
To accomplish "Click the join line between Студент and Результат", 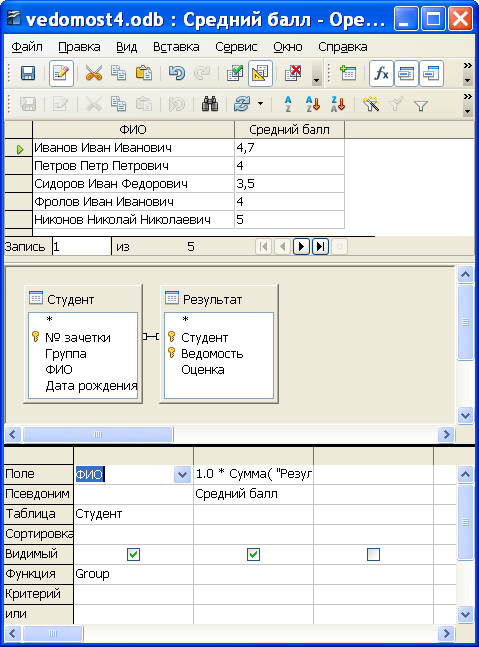I will click(151, 337).
